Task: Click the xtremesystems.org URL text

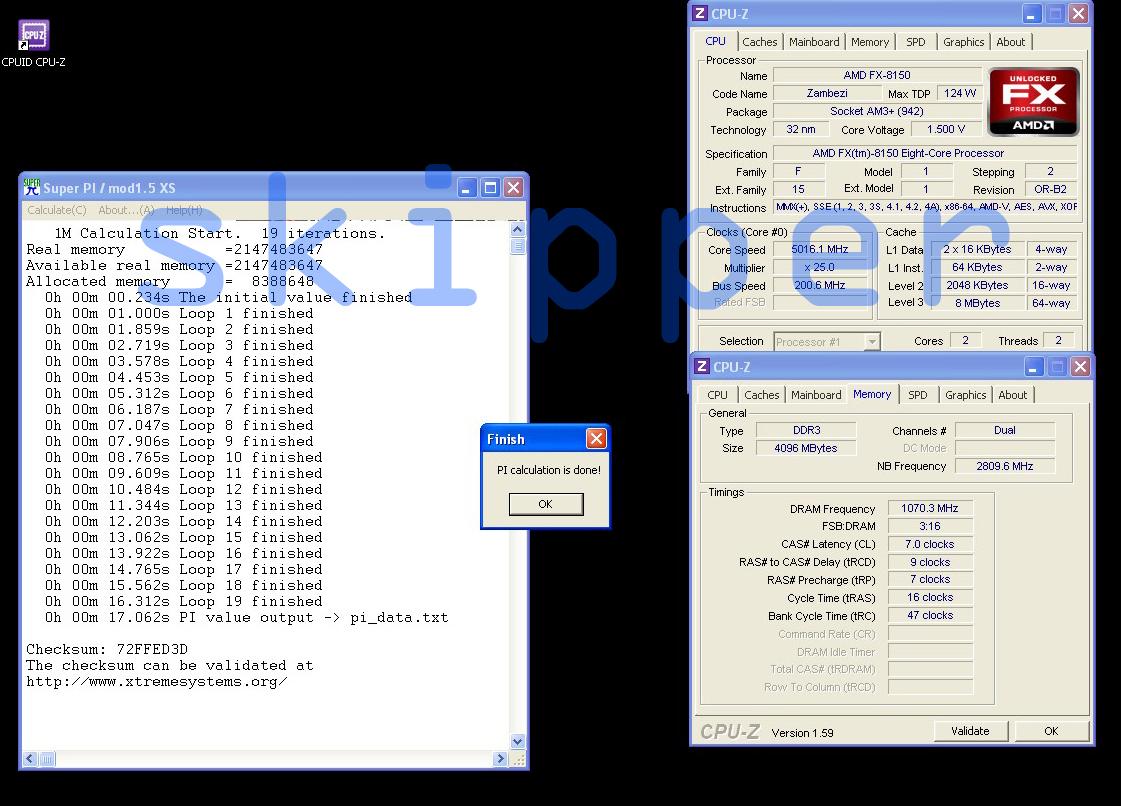Action: click(x=157, y=682)
